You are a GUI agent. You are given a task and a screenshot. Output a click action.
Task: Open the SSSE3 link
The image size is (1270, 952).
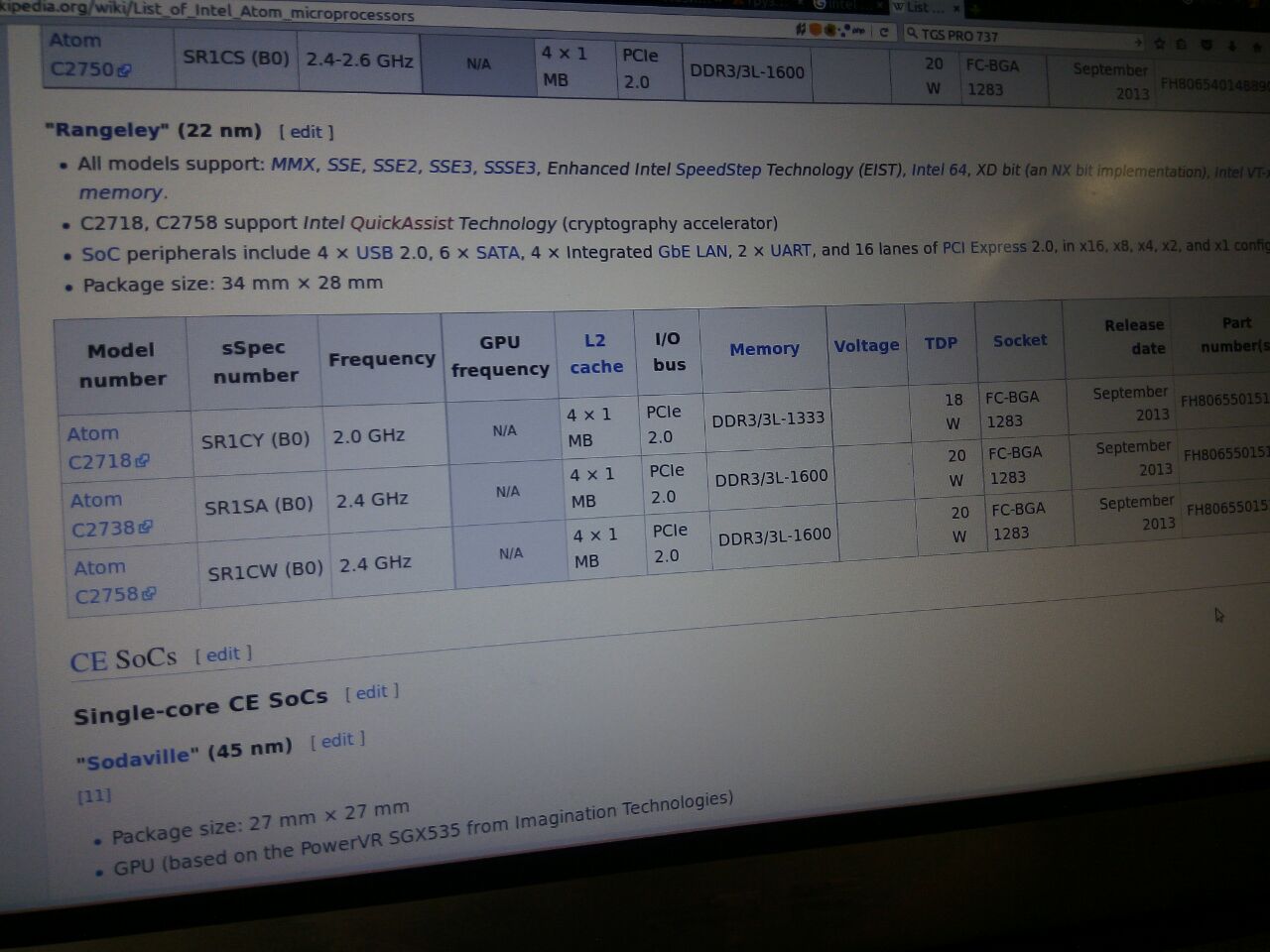(x=510, y=168)
